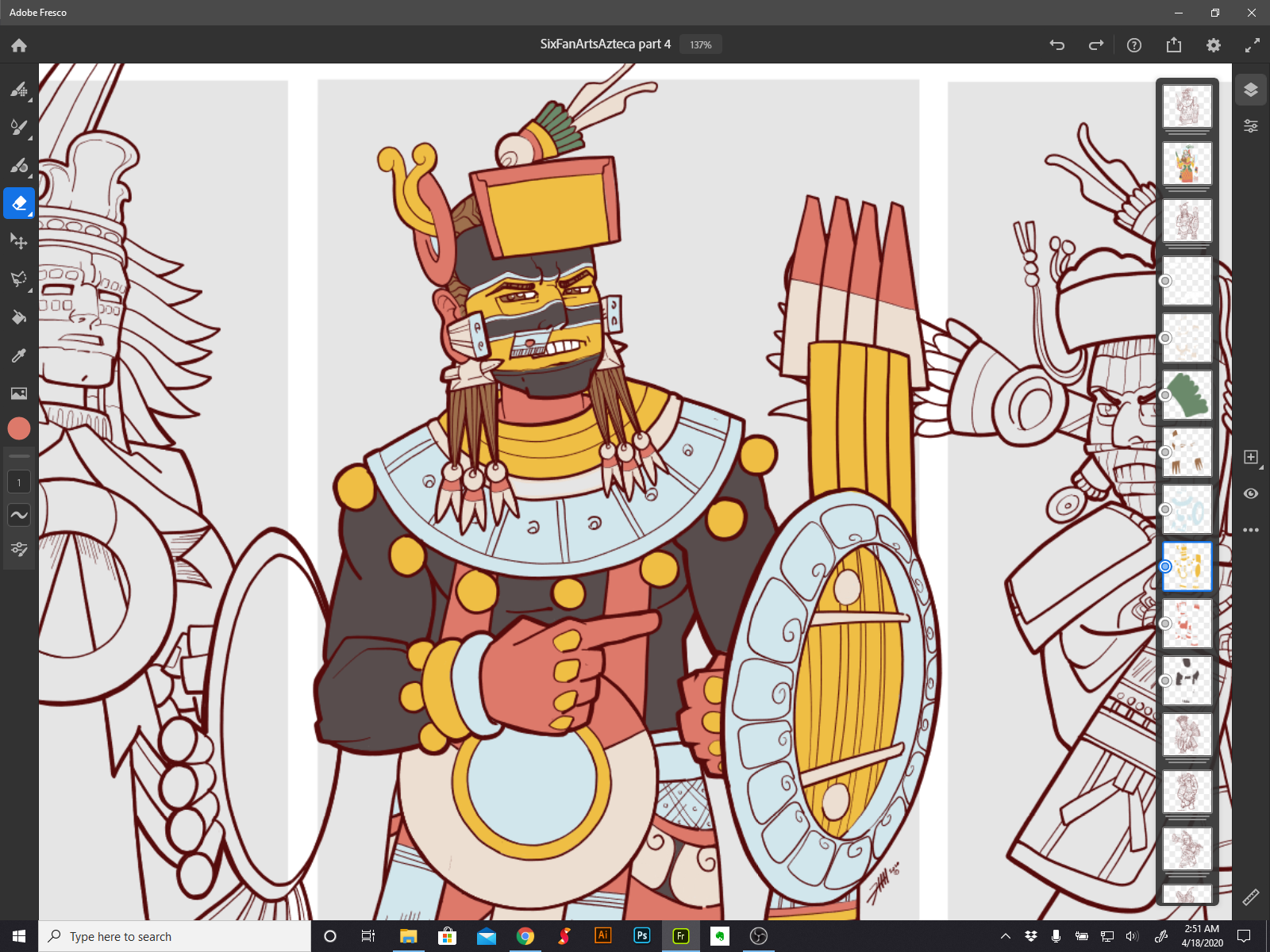Viewport: 1270px width, 952px height.
Task: Open the Help menu
Action: (x=1134, y=45)
